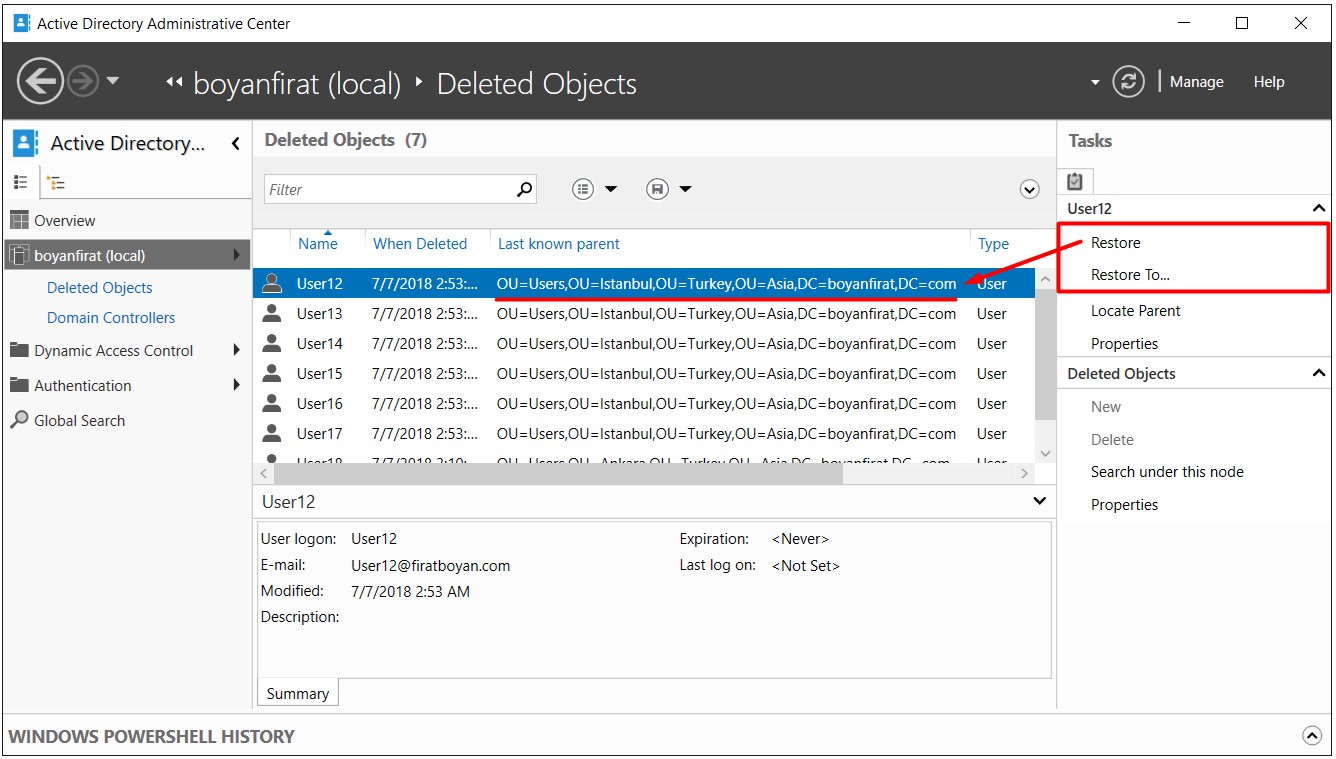The height and width of the screenshot is (759, 1336).
Task: Sort by When Deleted column
Action: coord(420,243)
